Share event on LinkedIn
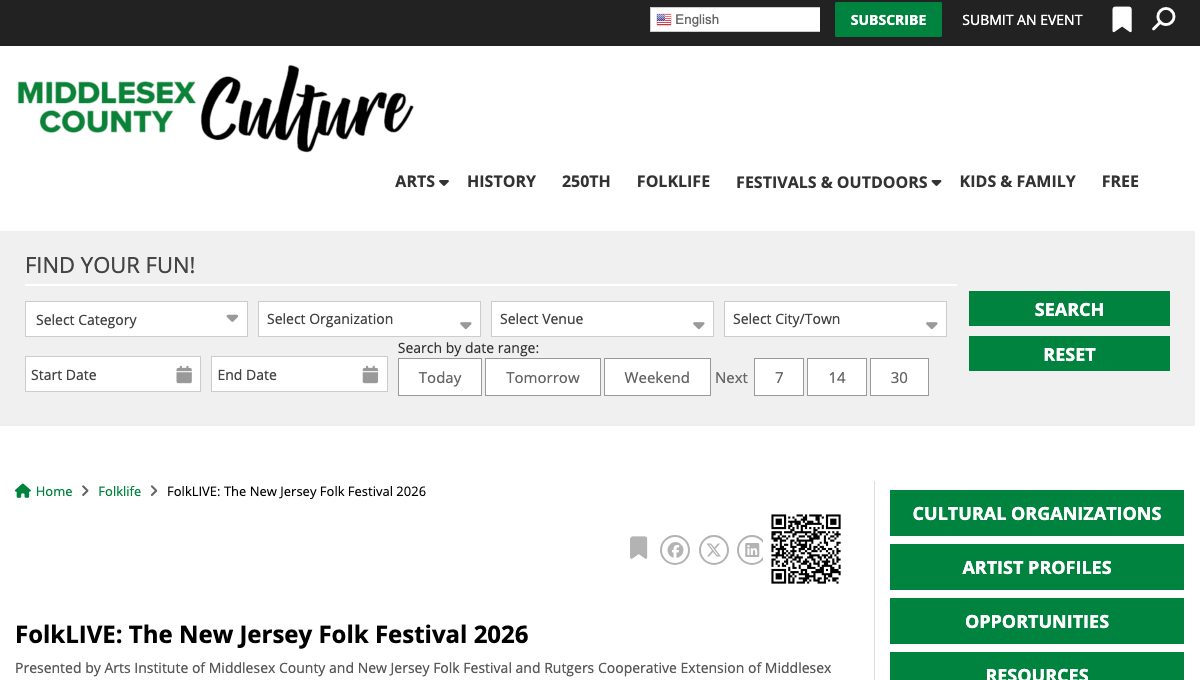Screen dimensions: 1200x680 tap(751, 550)
